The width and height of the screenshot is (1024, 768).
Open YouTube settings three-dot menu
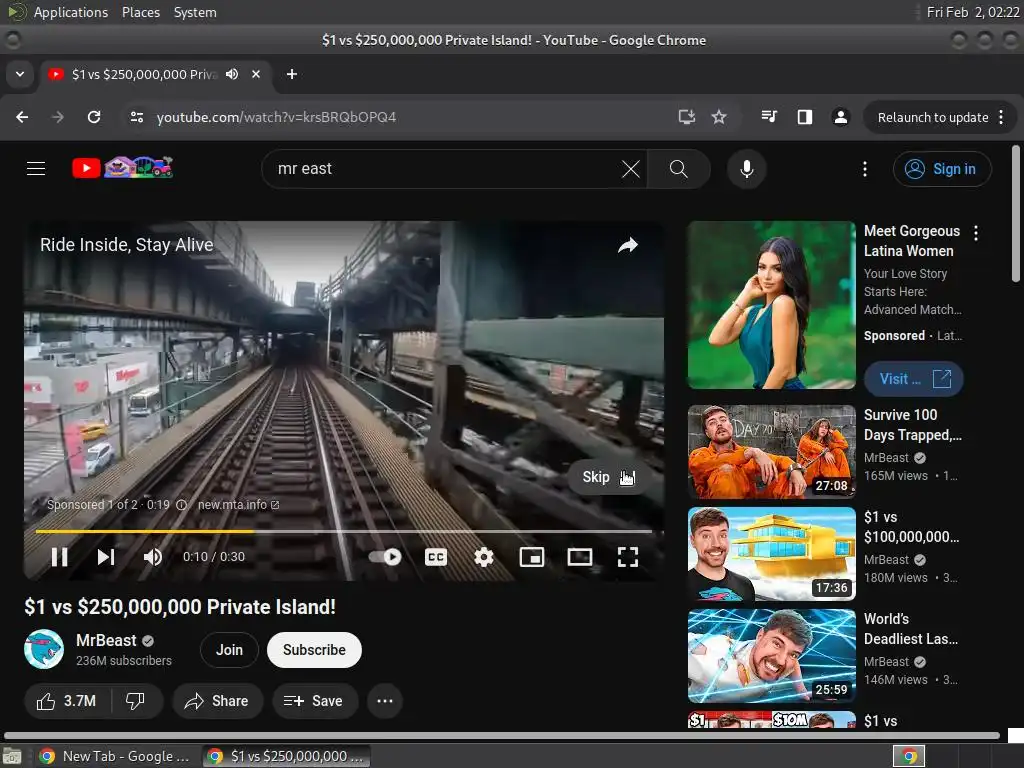click(865, 169)
